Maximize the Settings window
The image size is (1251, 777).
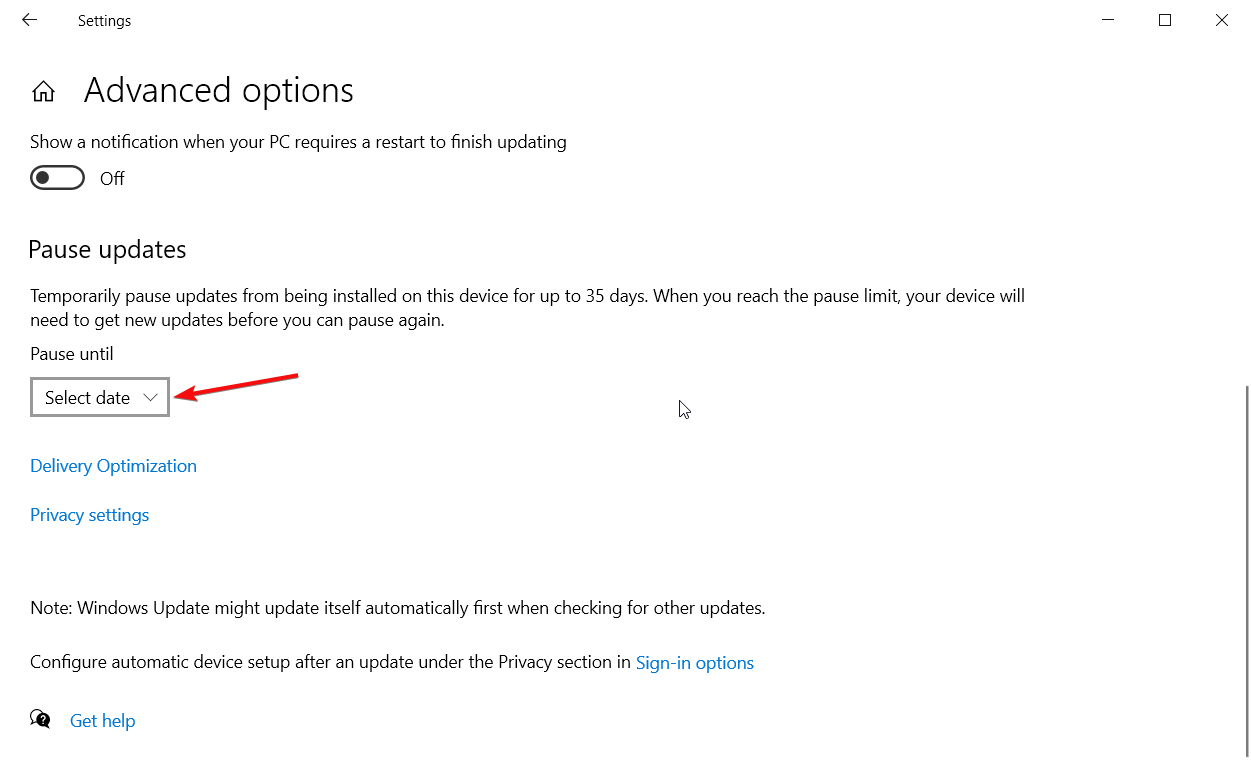coord(1165,20)
